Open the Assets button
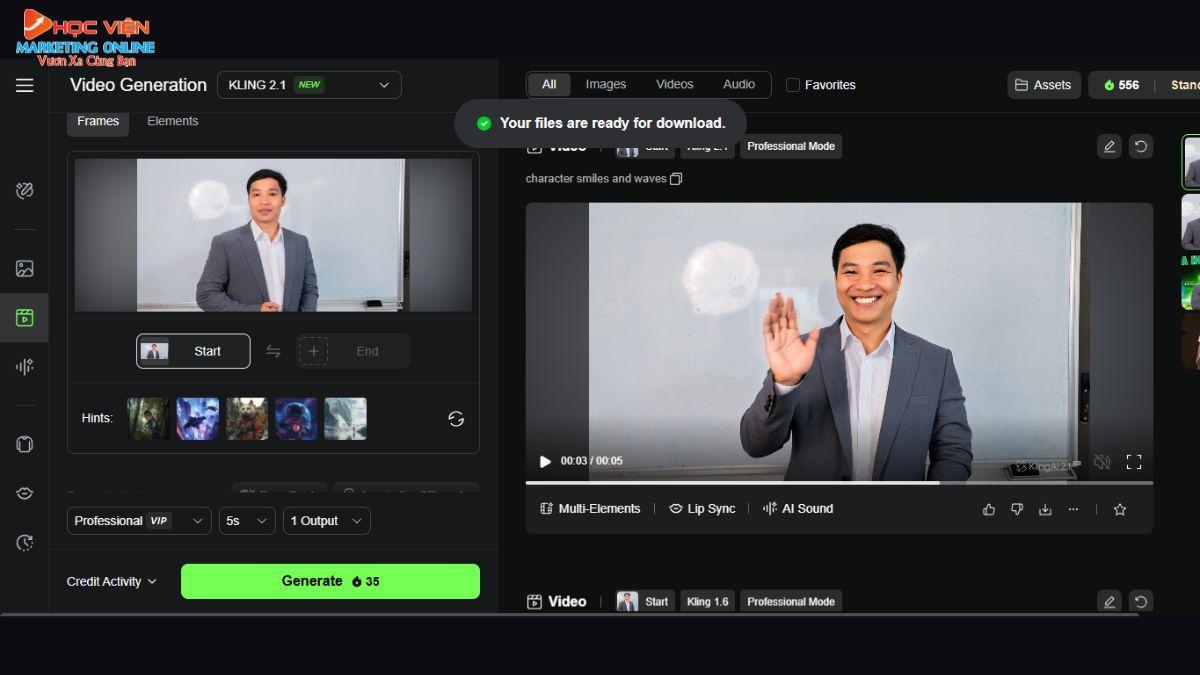Viewport: 1200px width, 675px height. [1043, 85]
